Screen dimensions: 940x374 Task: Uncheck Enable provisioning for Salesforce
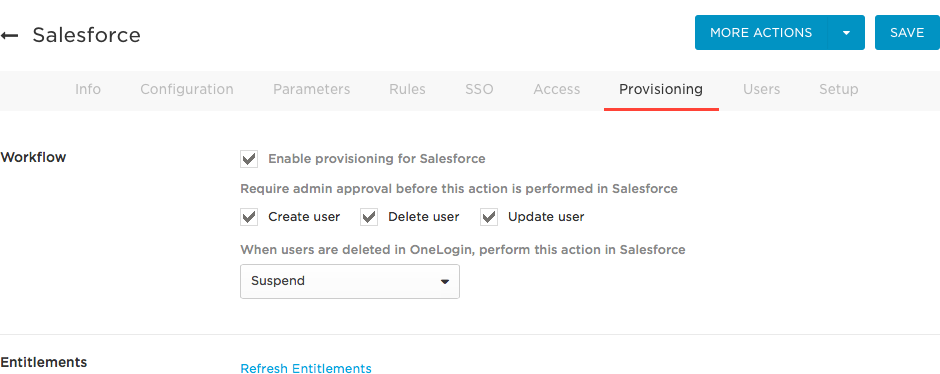point(249,159)
